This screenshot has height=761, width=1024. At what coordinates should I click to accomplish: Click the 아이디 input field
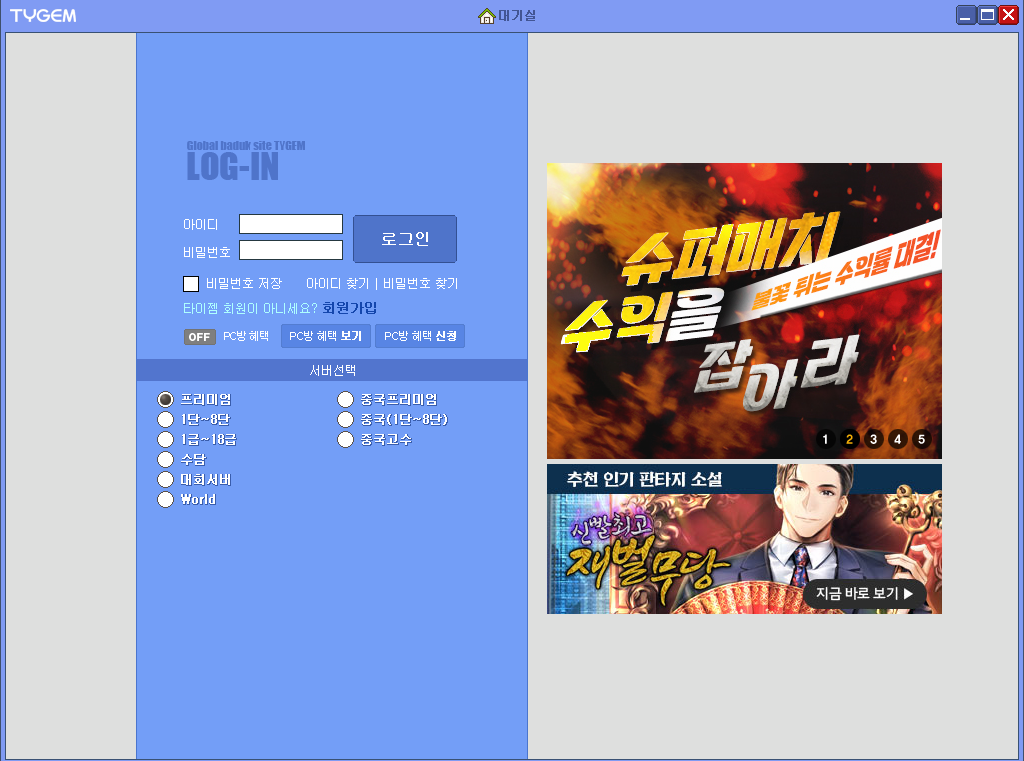coord(290,224)
